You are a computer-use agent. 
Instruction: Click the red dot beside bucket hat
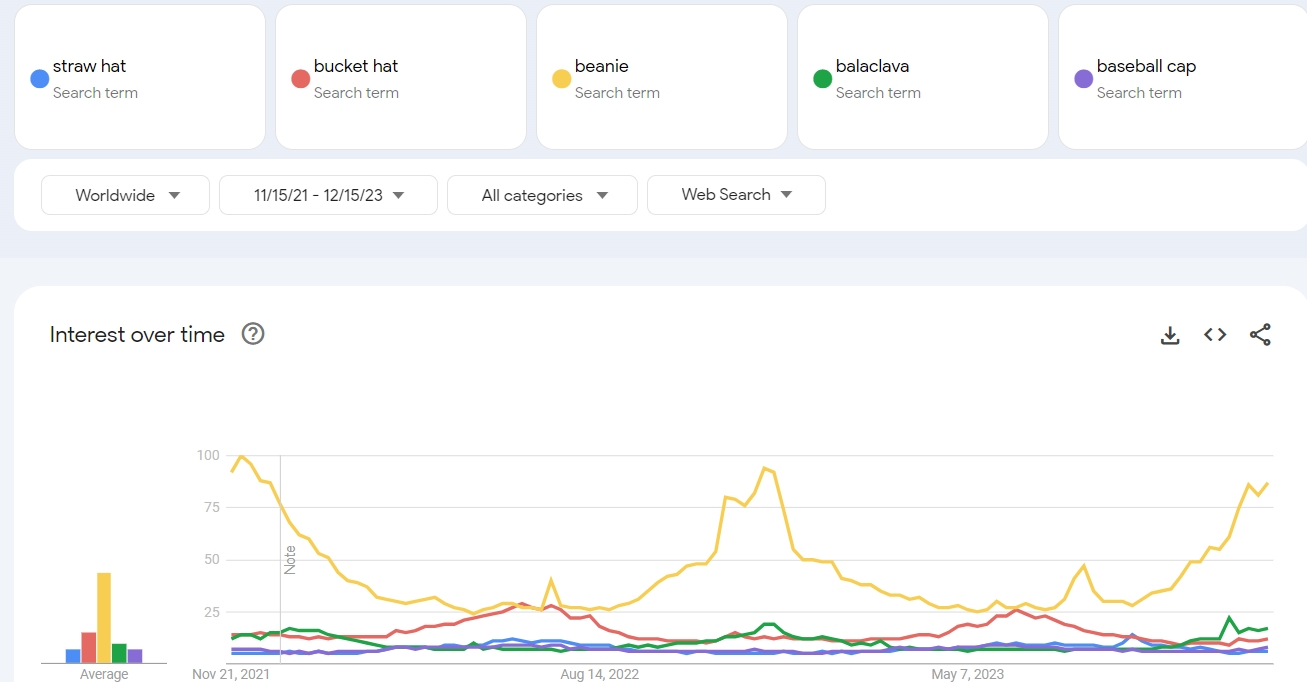point(300,79)
